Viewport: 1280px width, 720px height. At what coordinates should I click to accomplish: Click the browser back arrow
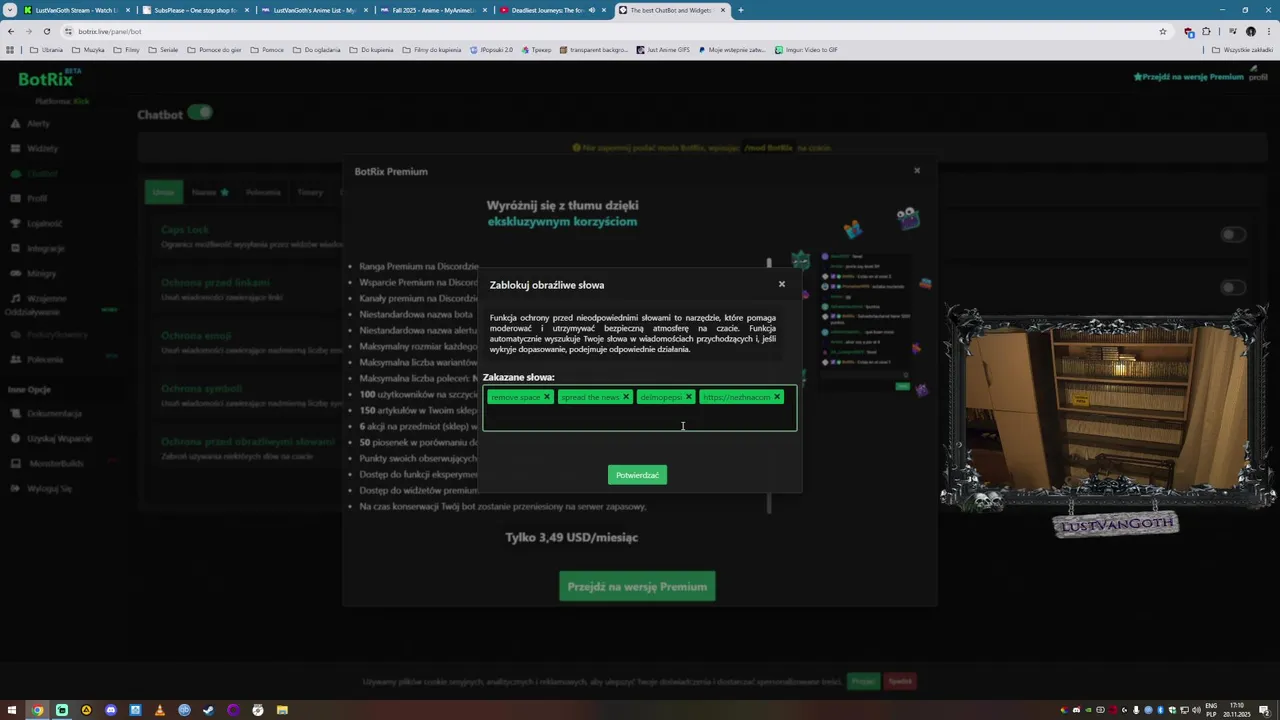tap(10, 31)
